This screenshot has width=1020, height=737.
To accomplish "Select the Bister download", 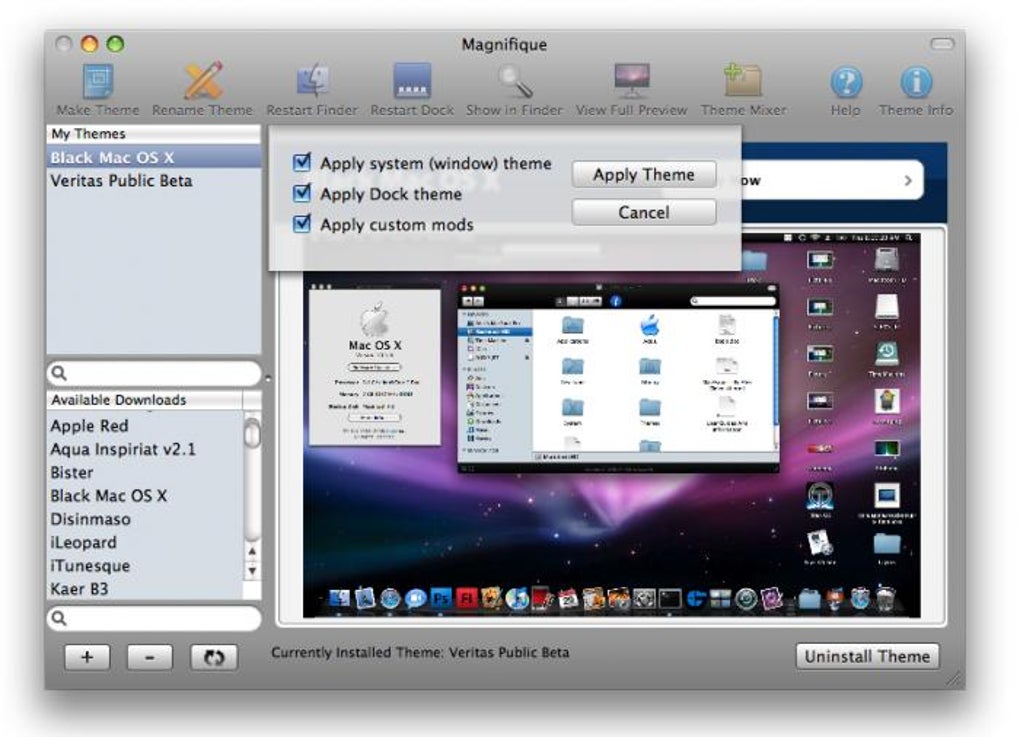I will (x=144, y=473).
